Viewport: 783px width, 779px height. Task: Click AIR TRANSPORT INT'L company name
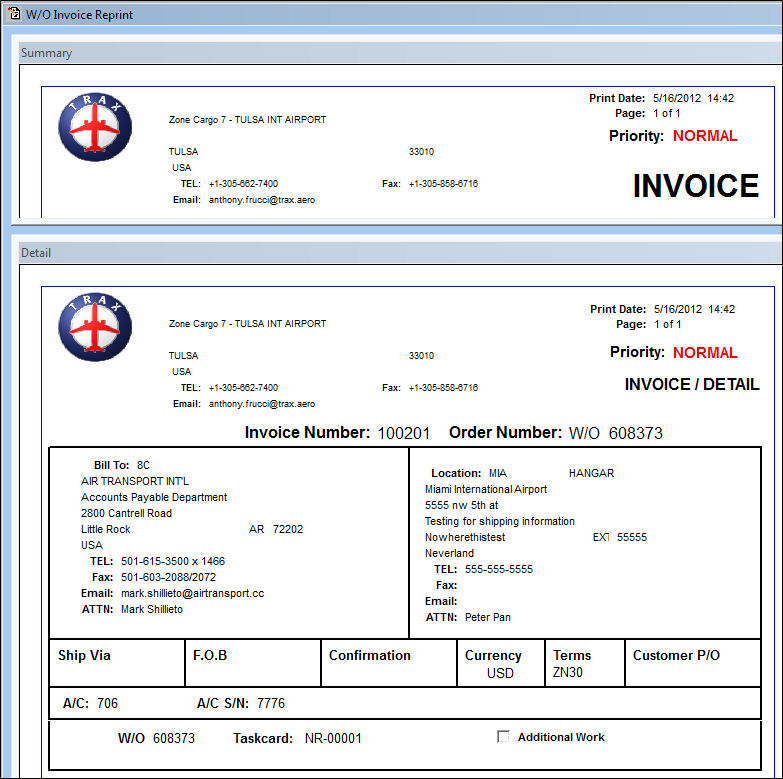coord(135,481)
